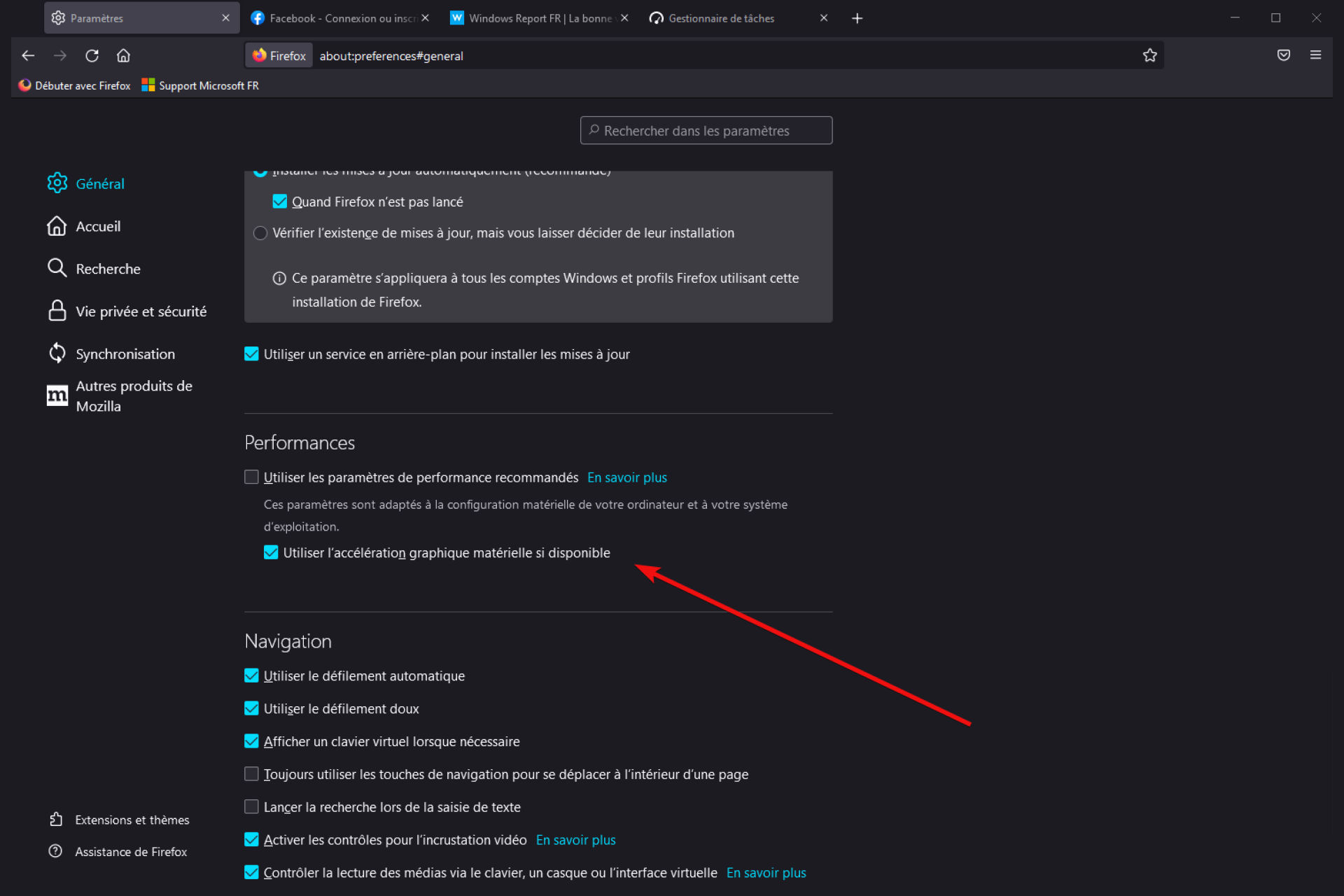Select Vérifier l'existence de mises à jour radio
The height and width of the screenshot is (896, 1344).
click(260, 233)
